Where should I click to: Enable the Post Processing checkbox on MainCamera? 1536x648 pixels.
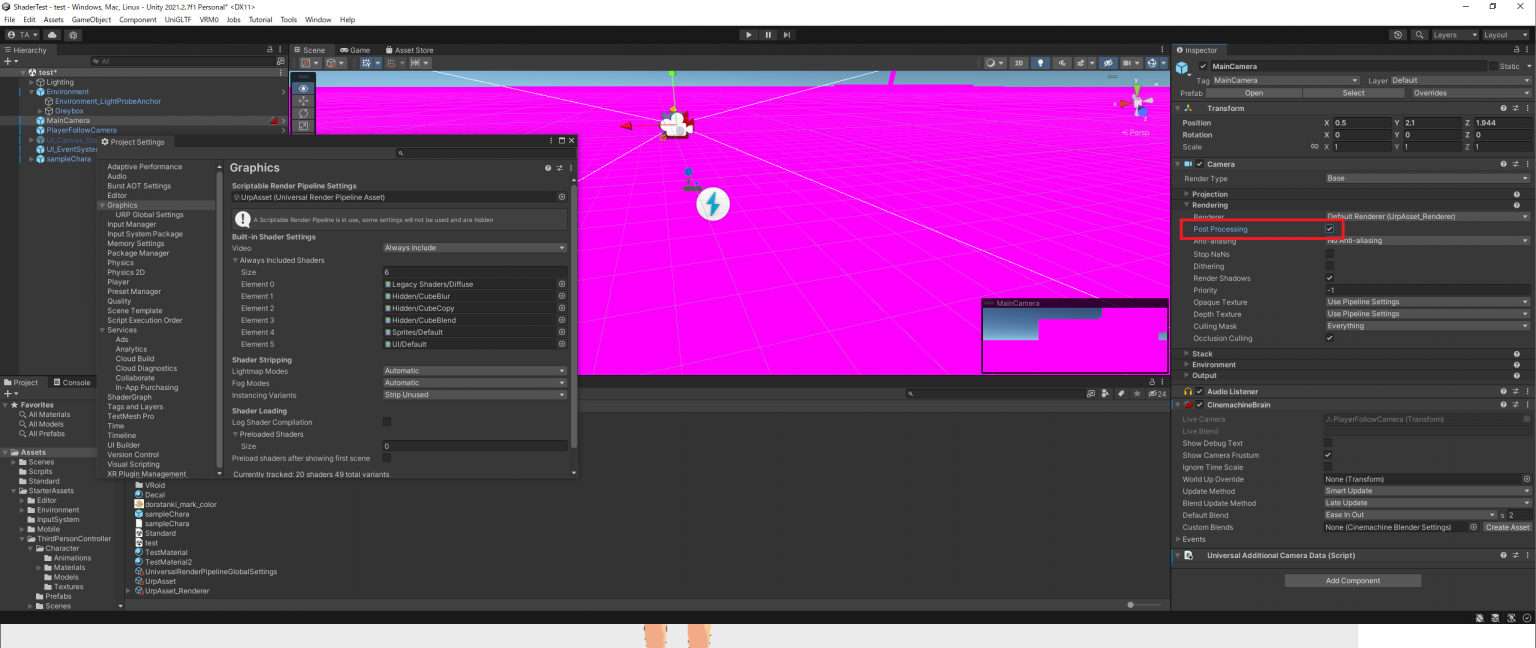point(1330,228)
